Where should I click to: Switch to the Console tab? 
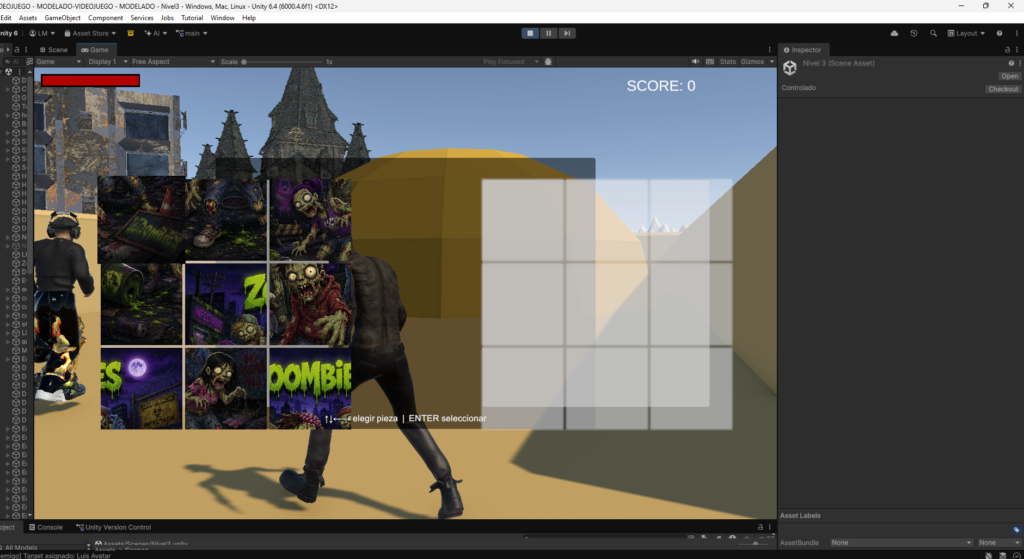[x=46, y=527]
